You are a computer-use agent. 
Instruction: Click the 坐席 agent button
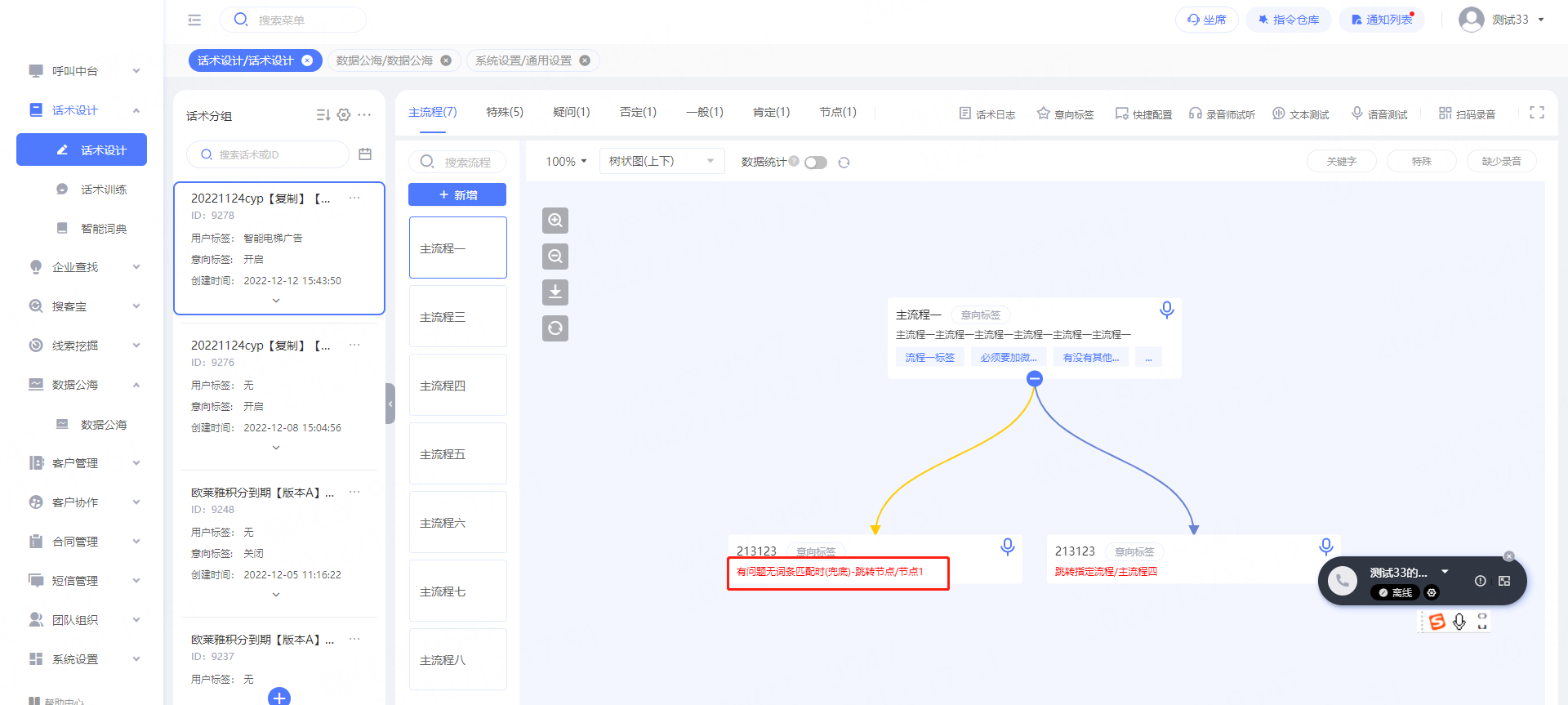[1207, 20]
